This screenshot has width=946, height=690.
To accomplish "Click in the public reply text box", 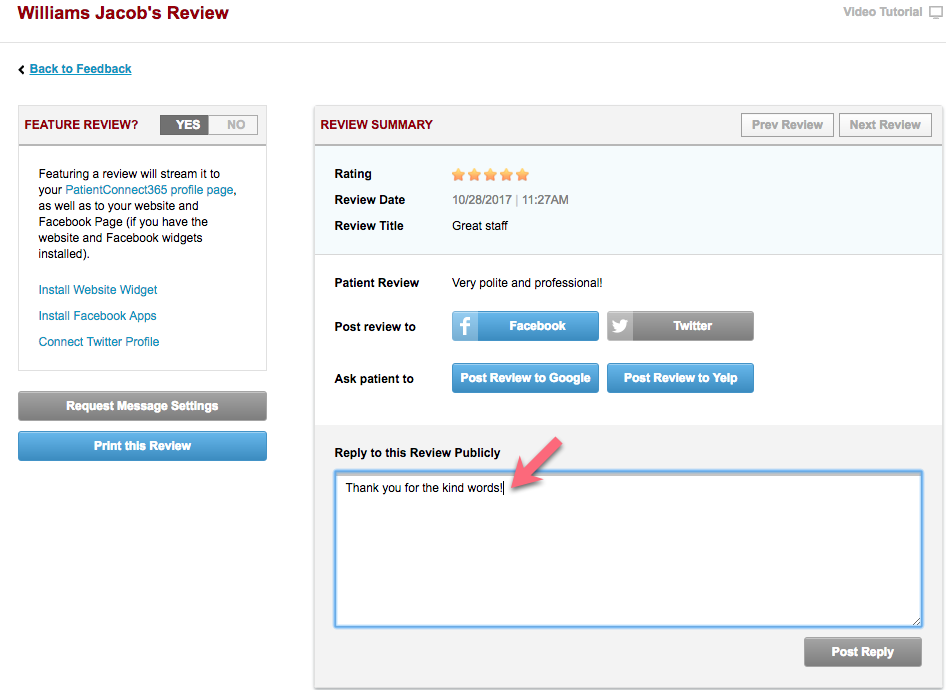I will [x=628, y=560].
